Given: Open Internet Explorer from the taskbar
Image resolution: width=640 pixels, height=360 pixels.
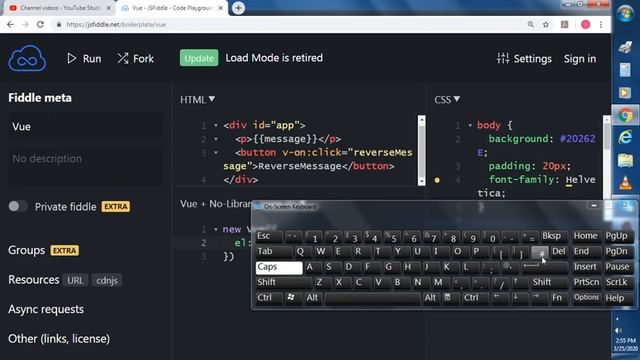Looking at the screenshot, I should [625, 137].
